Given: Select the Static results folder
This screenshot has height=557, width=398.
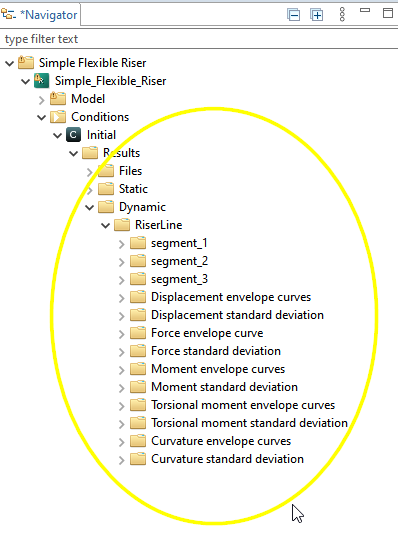Looking at the screenshot, I should [133, 189].
